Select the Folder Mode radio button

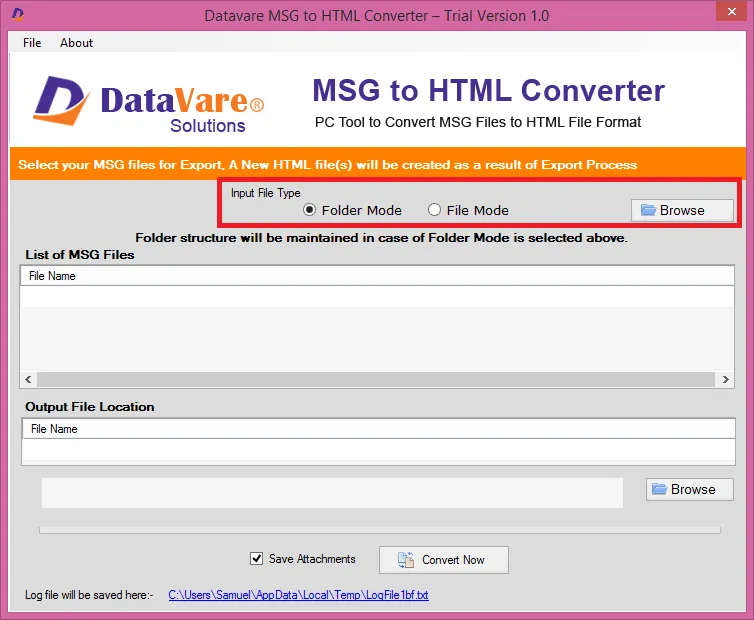click(x=309, y=210)
